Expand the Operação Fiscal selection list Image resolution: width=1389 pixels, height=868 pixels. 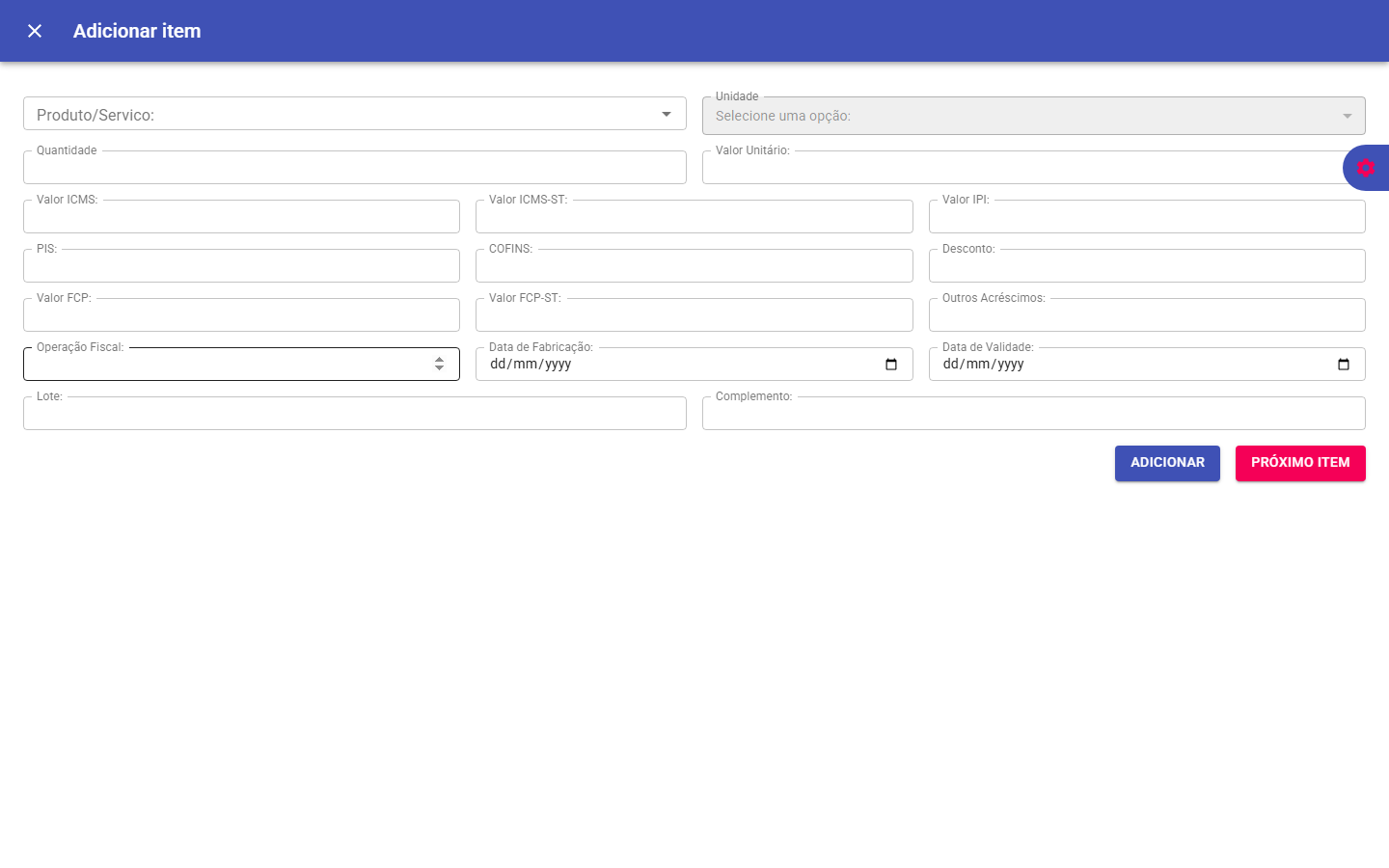click(x=241, y=364)
